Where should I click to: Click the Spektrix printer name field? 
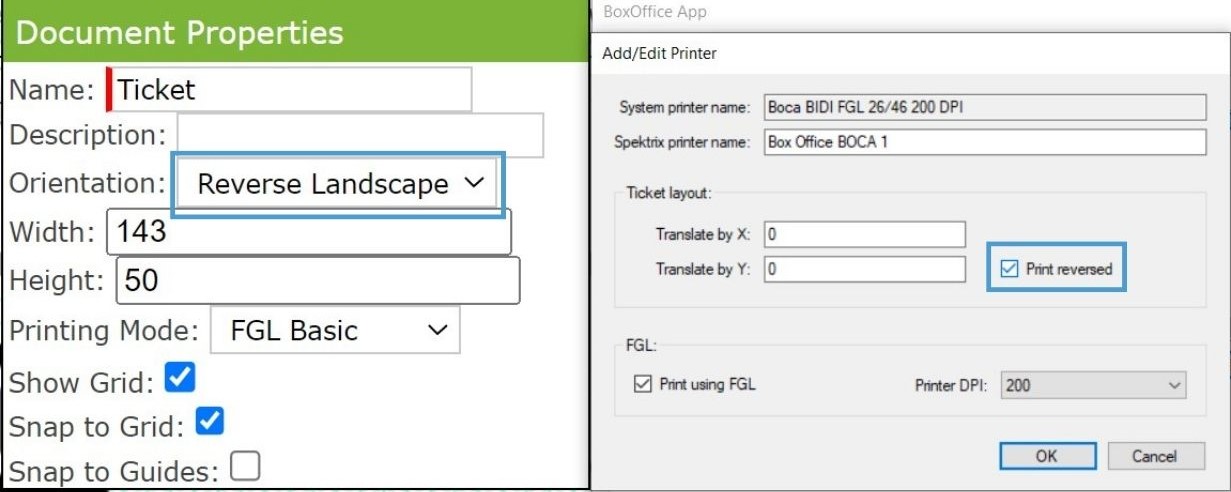point(985,142)
